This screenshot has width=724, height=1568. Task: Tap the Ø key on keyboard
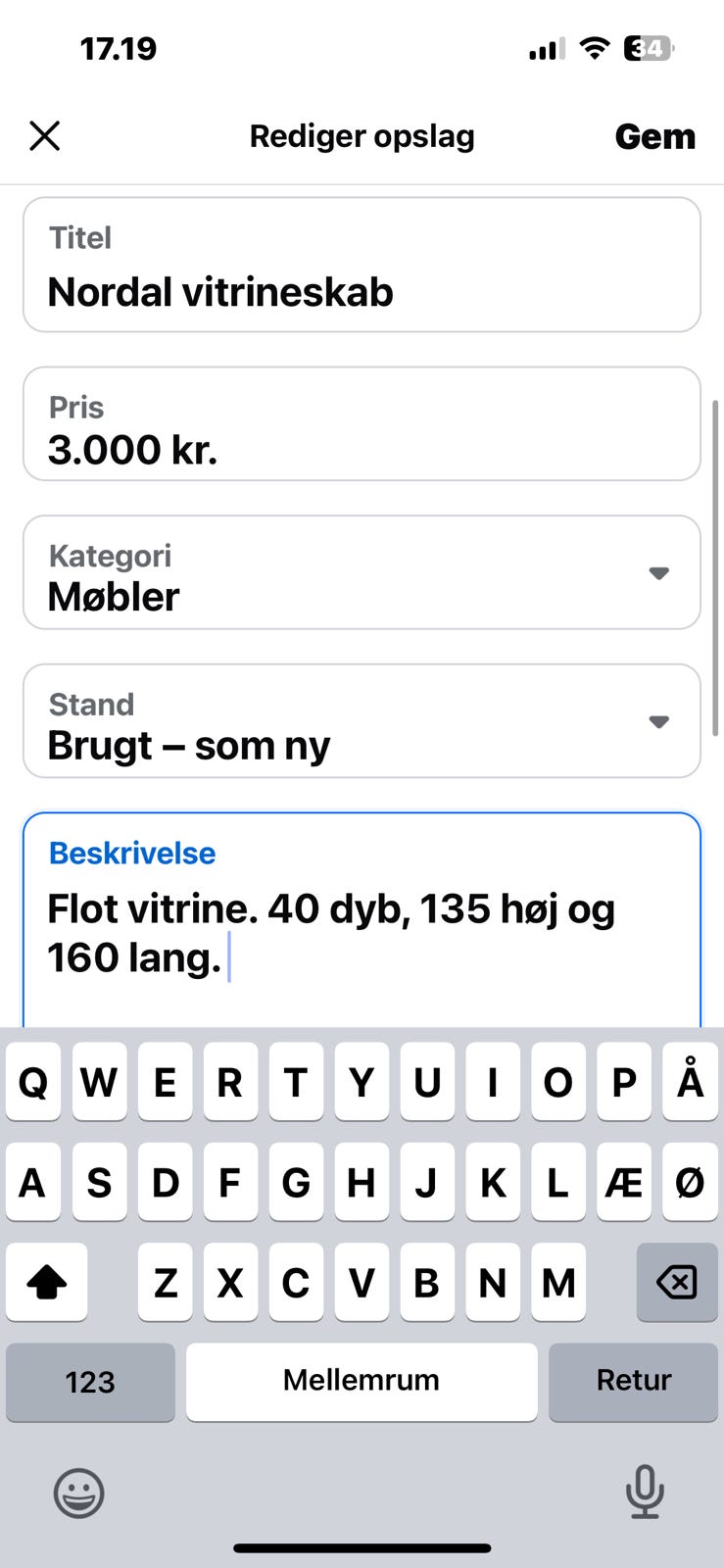(x=690, y=1183)
